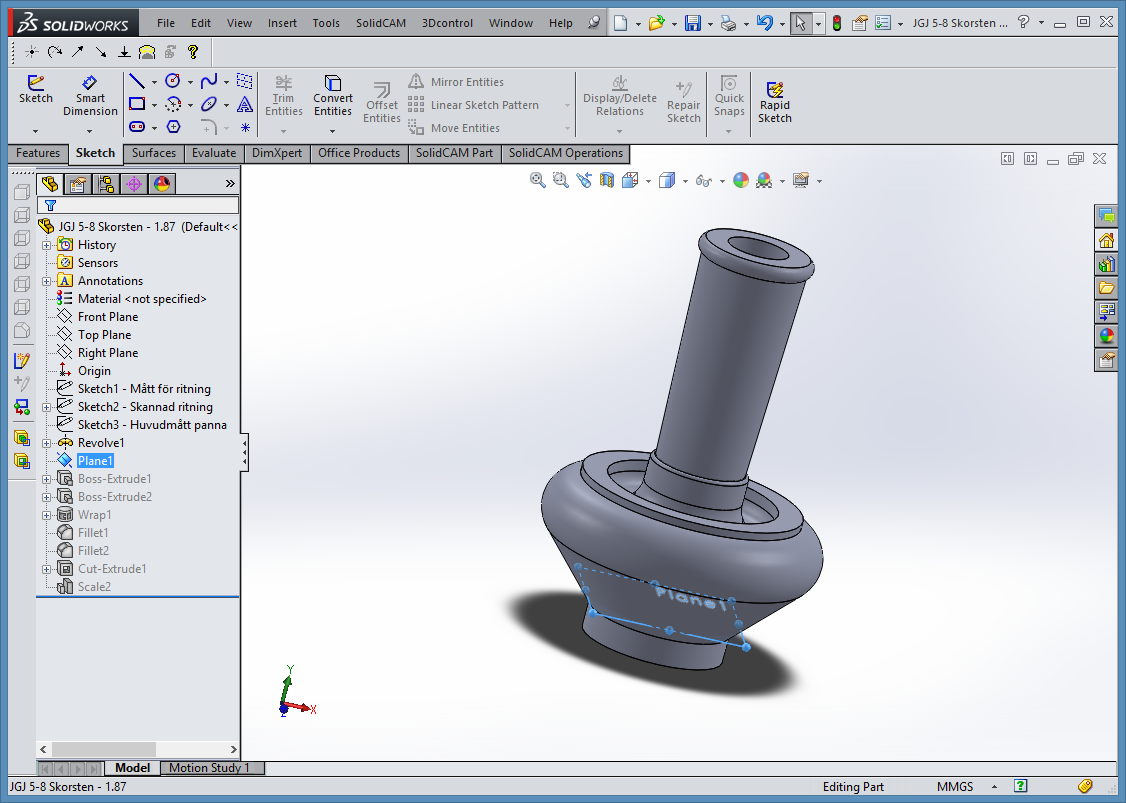Select the Sketch tool icon
Image resolution: width=1126 pixels, height=803 pixels.
coord(35,90)
